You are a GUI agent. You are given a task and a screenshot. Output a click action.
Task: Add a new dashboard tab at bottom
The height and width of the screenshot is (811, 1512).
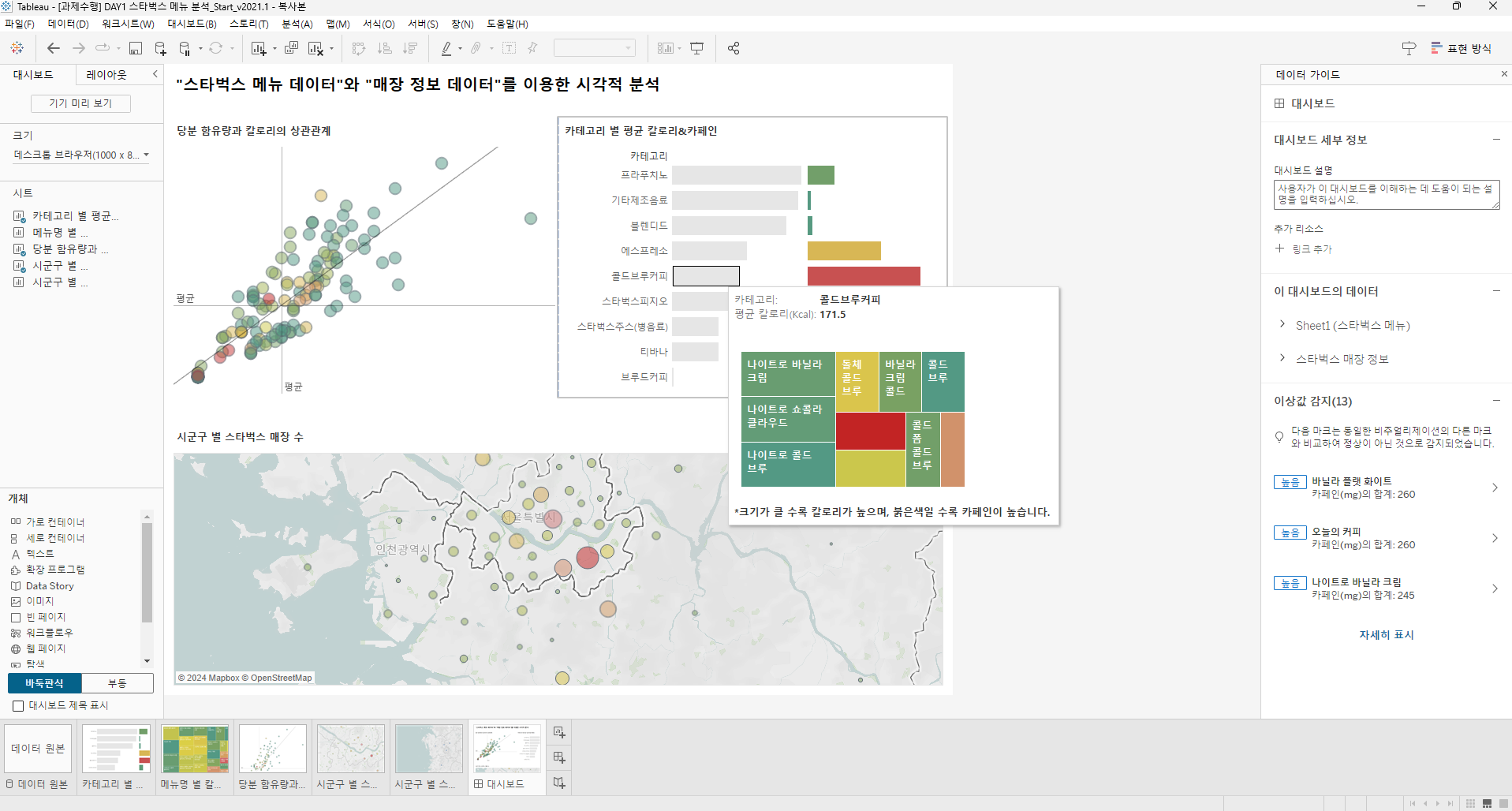pyautogui.click(x=559, y=757)
